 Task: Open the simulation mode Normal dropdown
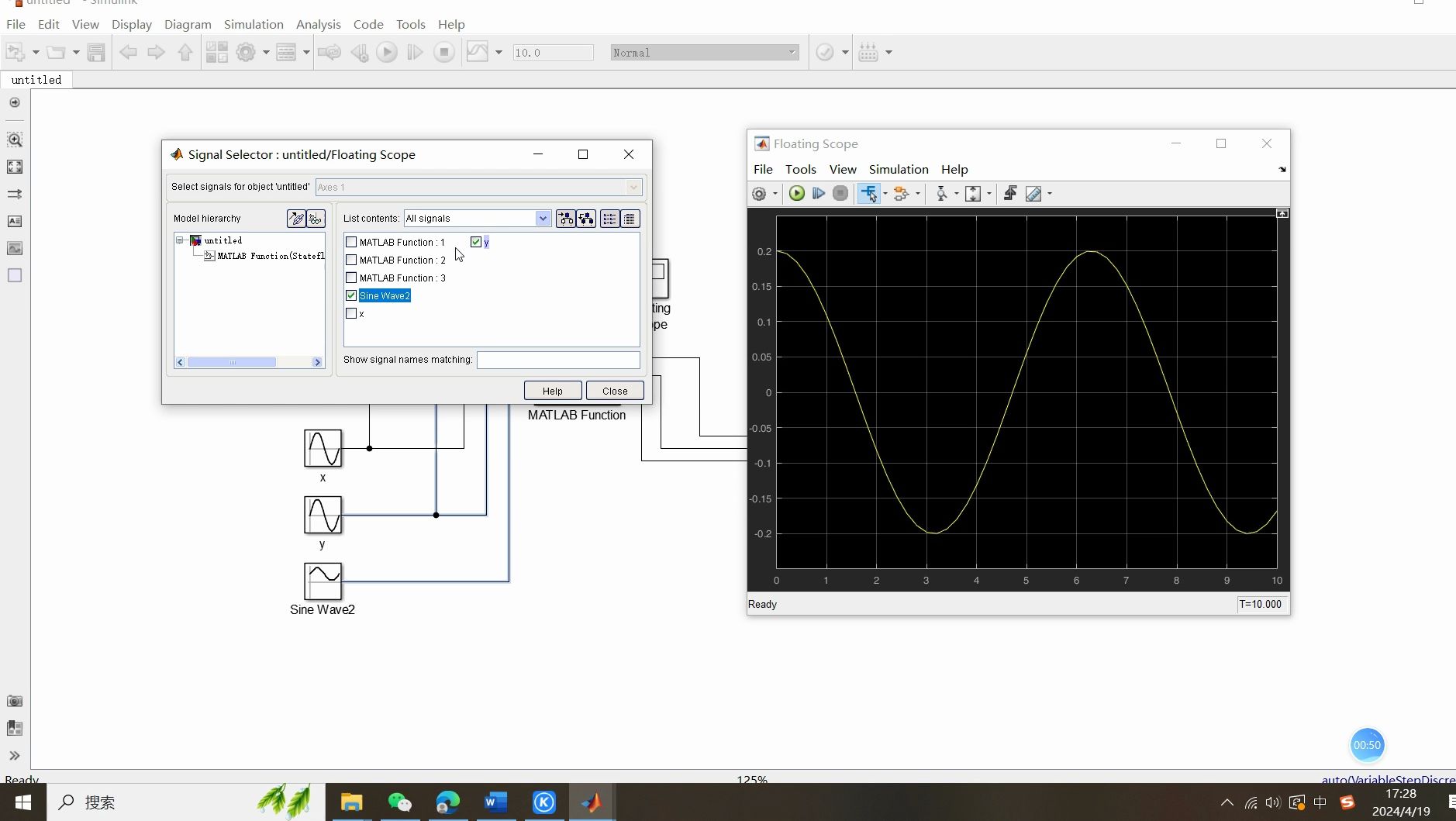click(x=704, y=53)
